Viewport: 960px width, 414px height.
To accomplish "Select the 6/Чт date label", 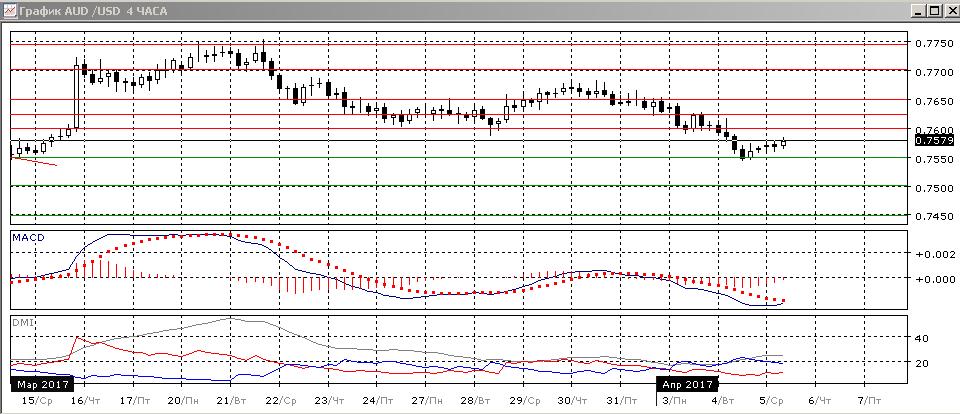I will (x=820, y=401).
